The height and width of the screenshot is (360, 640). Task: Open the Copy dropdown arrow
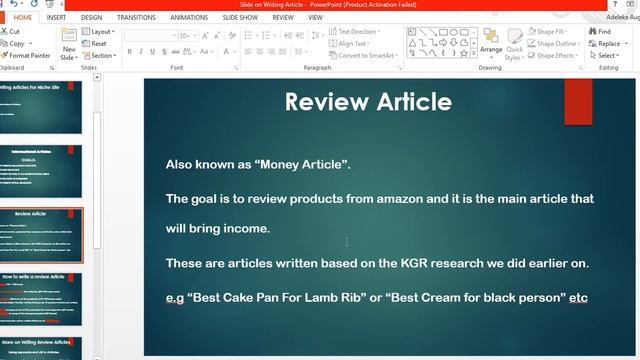[31, 44]
